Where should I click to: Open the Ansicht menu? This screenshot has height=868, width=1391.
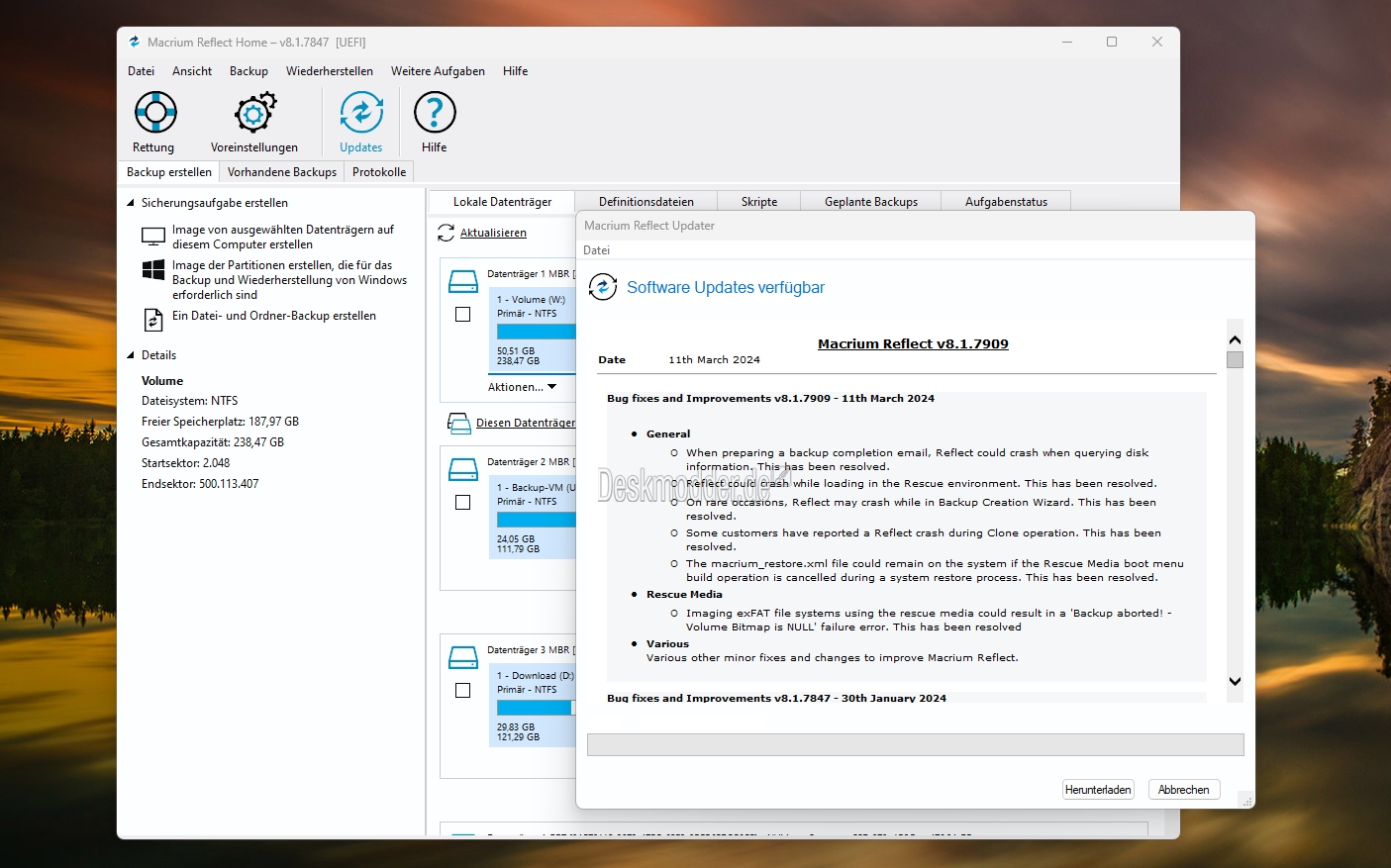[192, 71]
